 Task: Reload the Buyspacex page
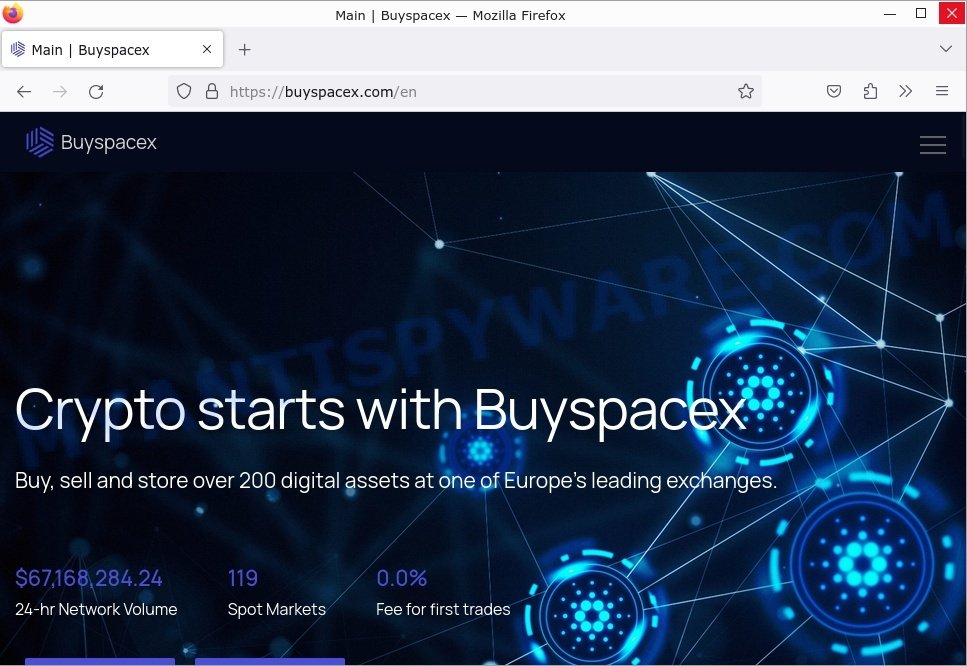click(96, 92)
